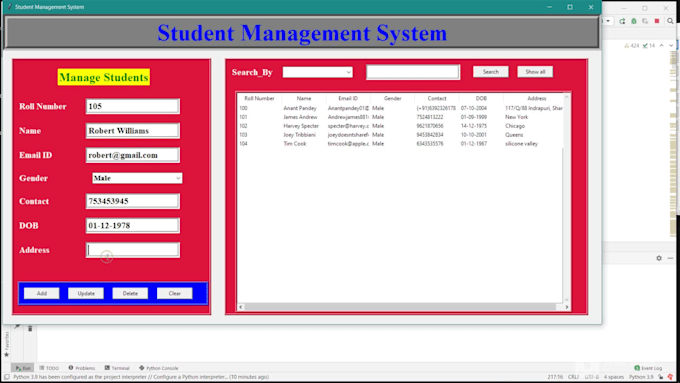Click the Email ID column header
Image resolution: width=680 pixels, height=383 pixels.
pos(348,98)
